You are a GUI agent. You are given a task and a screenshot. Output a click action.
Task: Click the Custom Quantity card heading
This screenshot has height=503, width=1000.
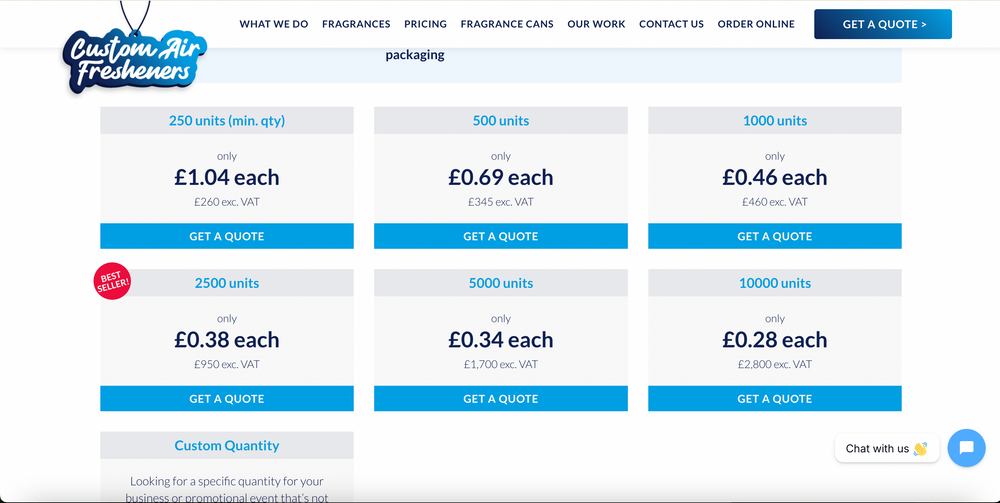(227, 446)
